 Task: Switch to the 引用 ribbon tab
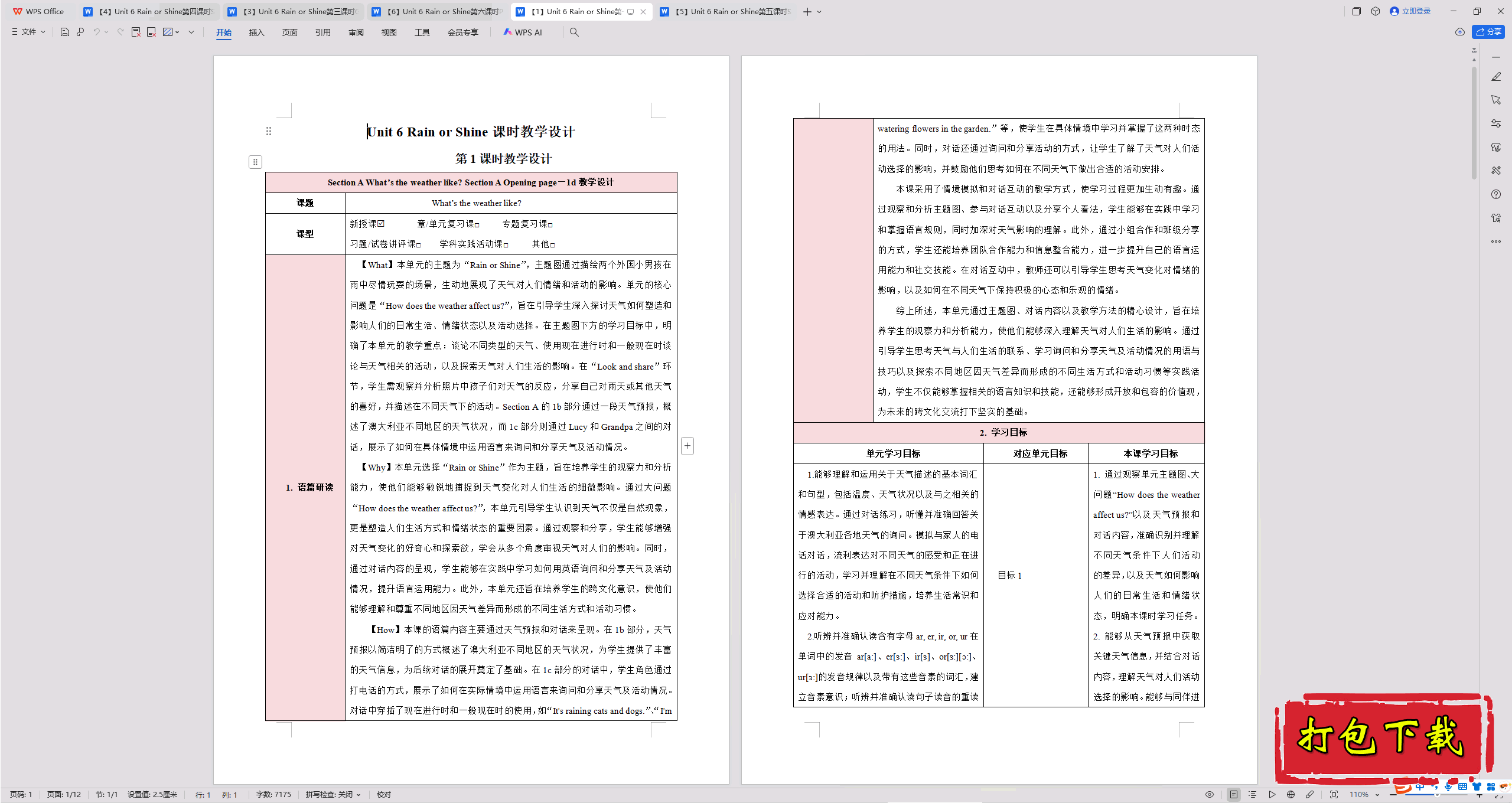click(x=322, y=32)
